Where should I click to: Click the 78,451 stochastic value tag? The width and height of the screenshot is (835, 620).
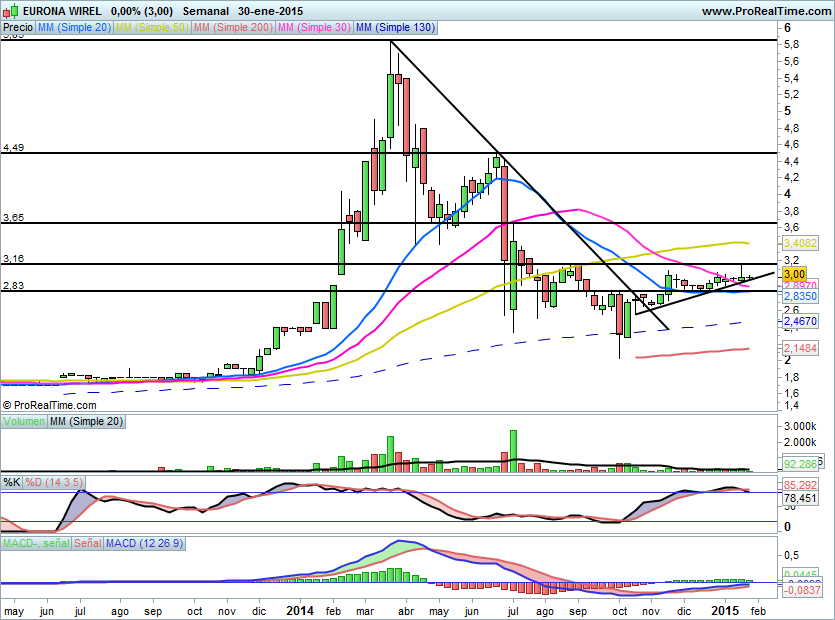(x=800, y=498)
